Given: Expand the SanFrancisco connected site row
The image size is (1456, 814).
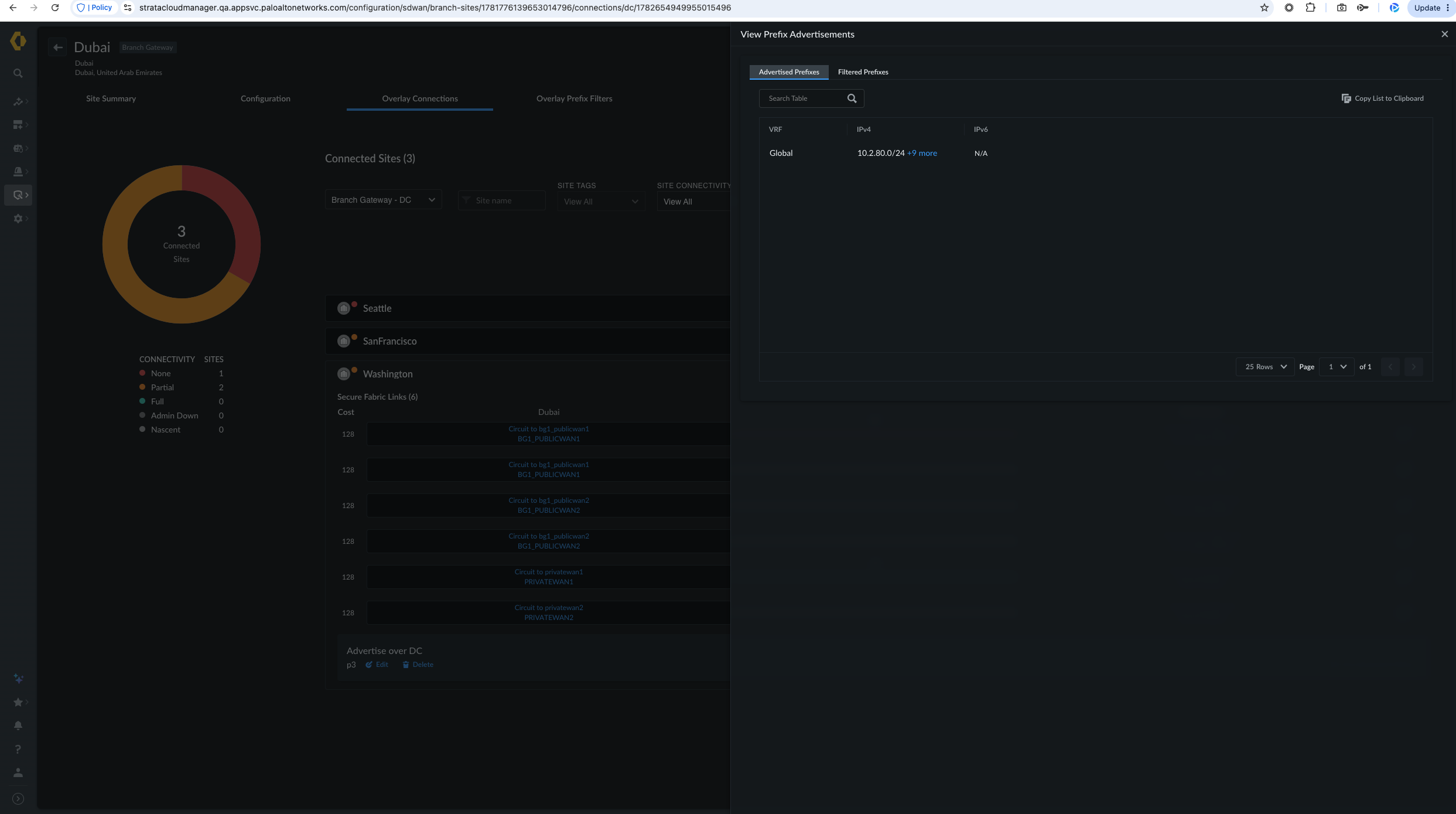Looking at the screenshot, I should coord(528,341).
